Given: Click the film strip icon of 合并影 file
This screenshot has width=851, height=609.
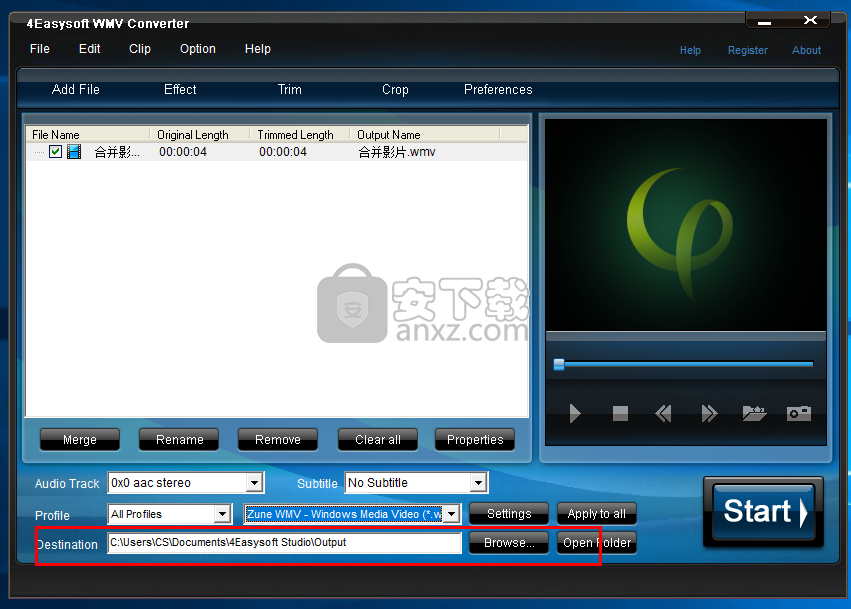Looking at the screenshot, I should [x=74, y=152].
